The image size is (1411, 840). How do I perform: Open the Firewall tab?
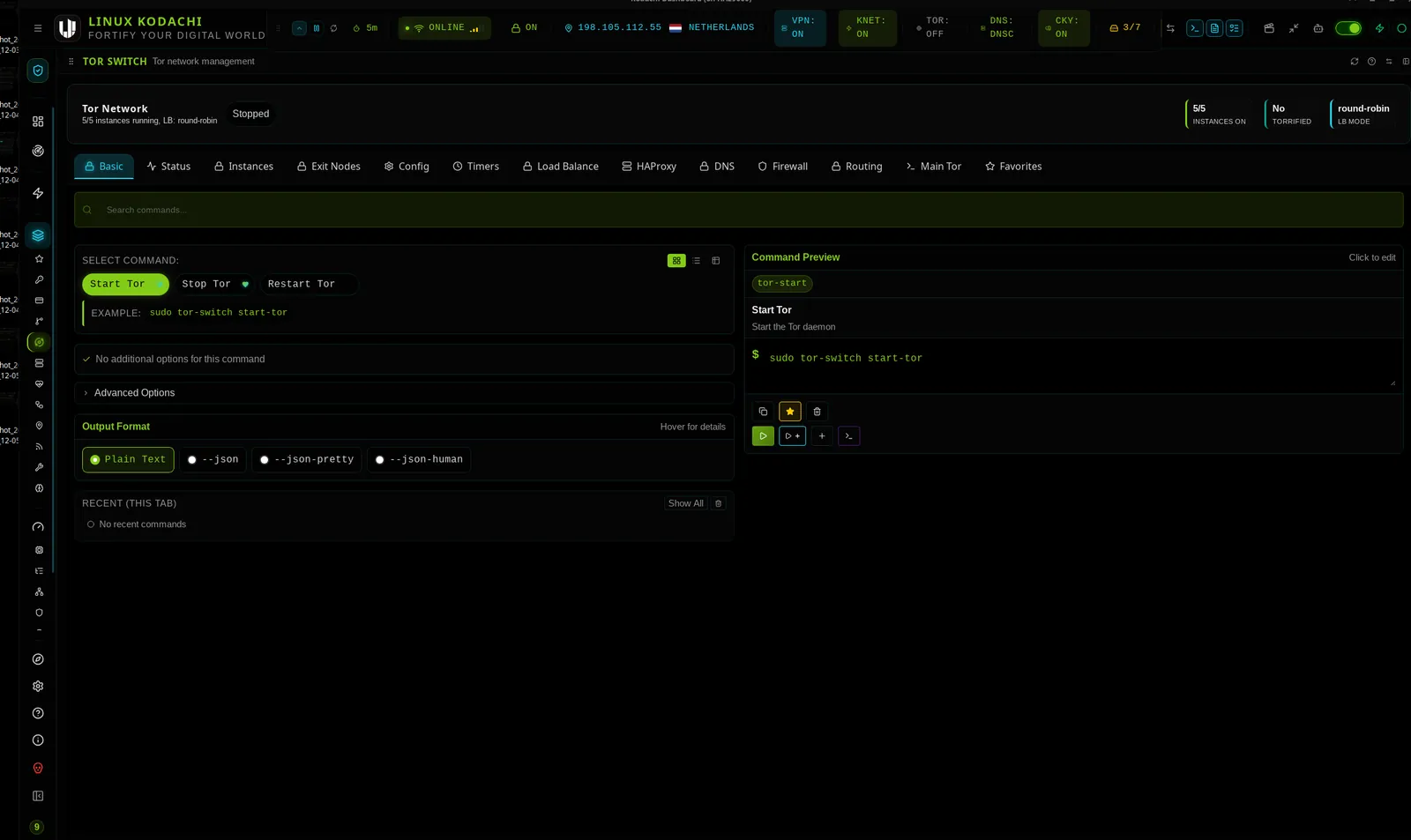(782, 167)
